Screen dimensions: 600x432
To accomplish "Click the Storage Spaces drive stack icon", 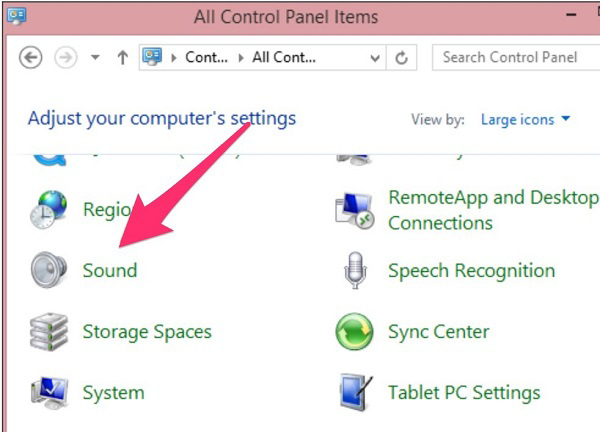I will [49, 332].
